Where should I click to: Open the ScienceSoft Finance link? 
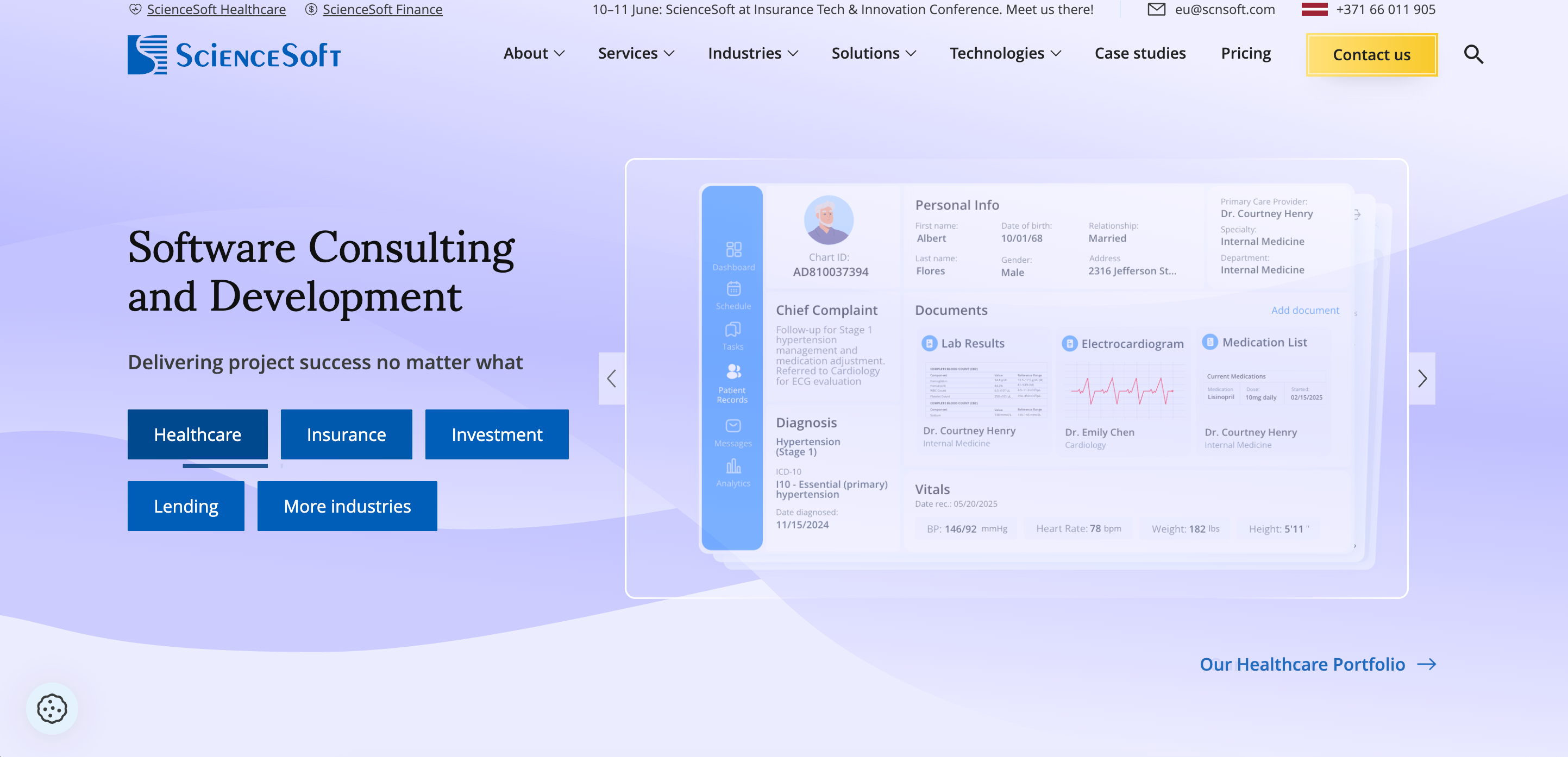point(382,9)
